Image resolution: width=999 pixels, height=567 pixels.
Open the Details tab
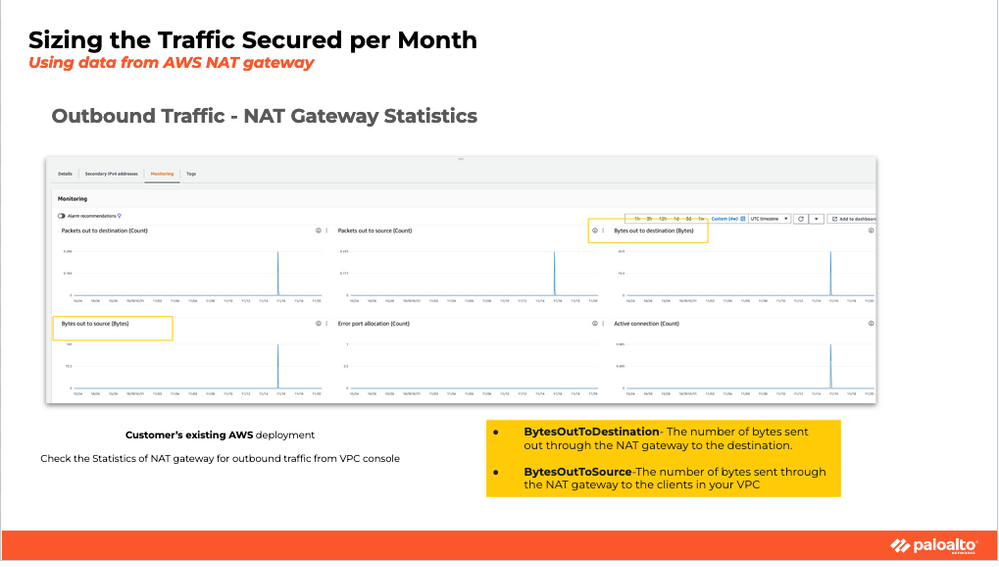pyautogui.click(x=65, y=174)
